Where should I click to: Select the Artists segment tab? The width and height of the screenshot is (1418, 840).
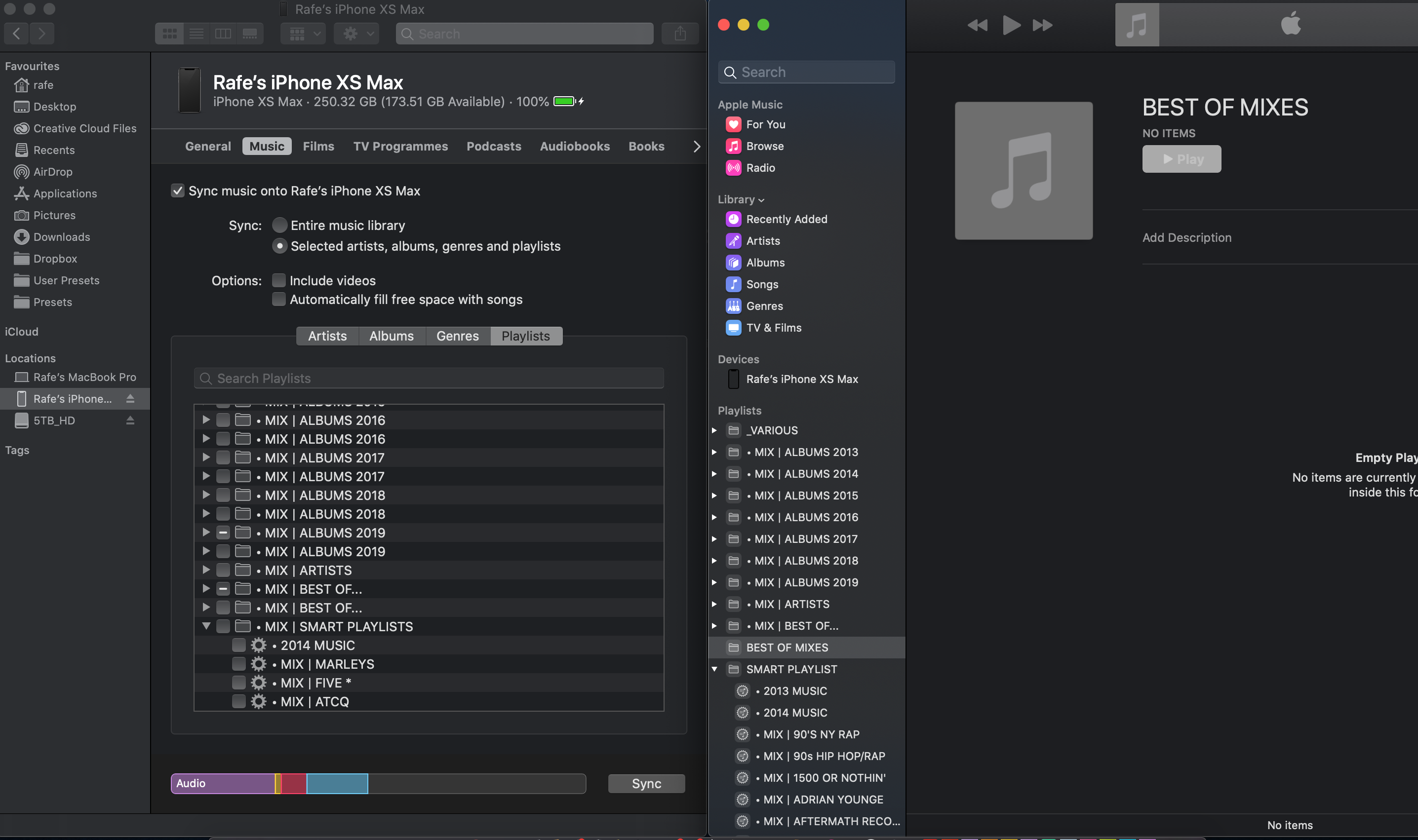pyautogui.click(x=327, y=336)
